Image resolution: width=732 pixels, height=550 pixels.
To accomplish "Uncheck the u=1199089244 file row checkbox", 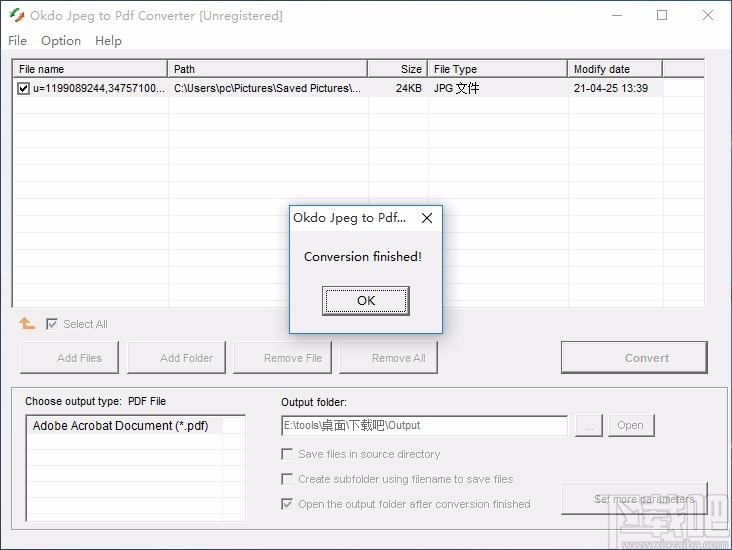I will click(23, 88).
